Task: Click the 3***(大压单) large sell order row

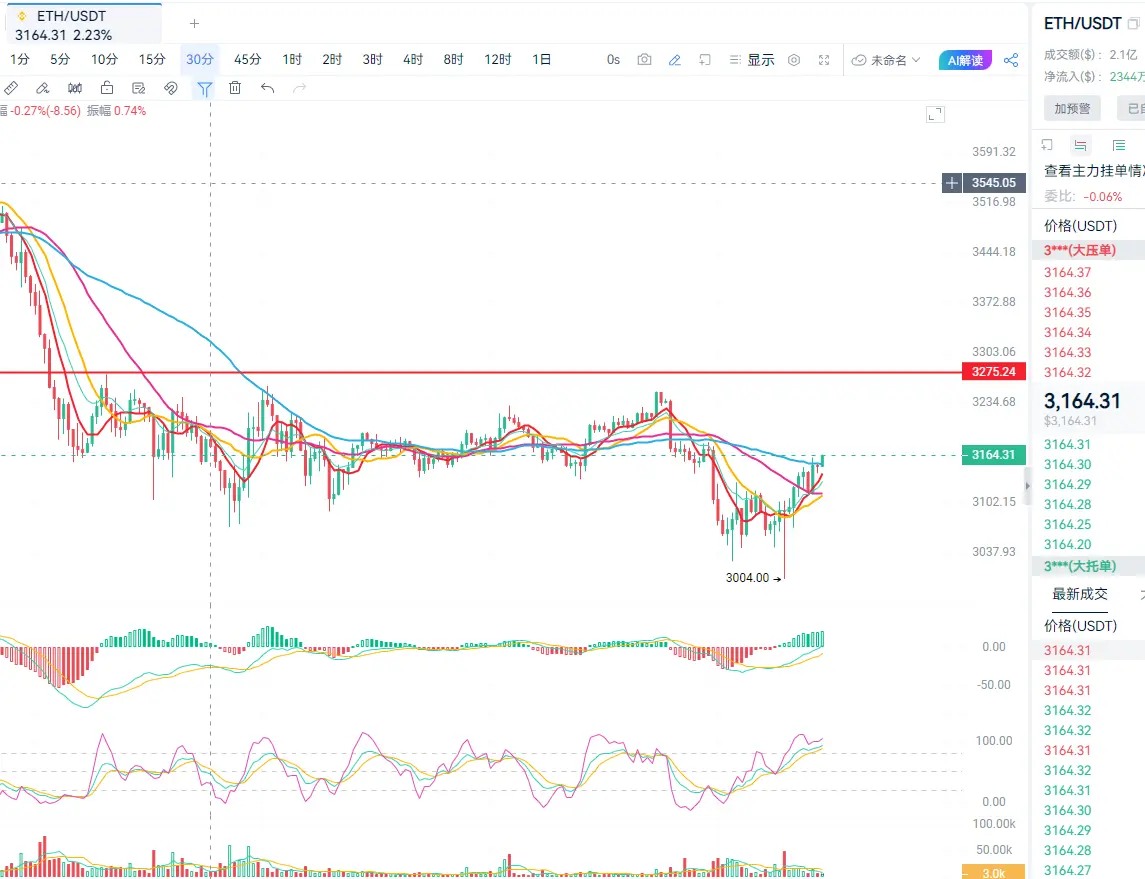Action: 1088,250
